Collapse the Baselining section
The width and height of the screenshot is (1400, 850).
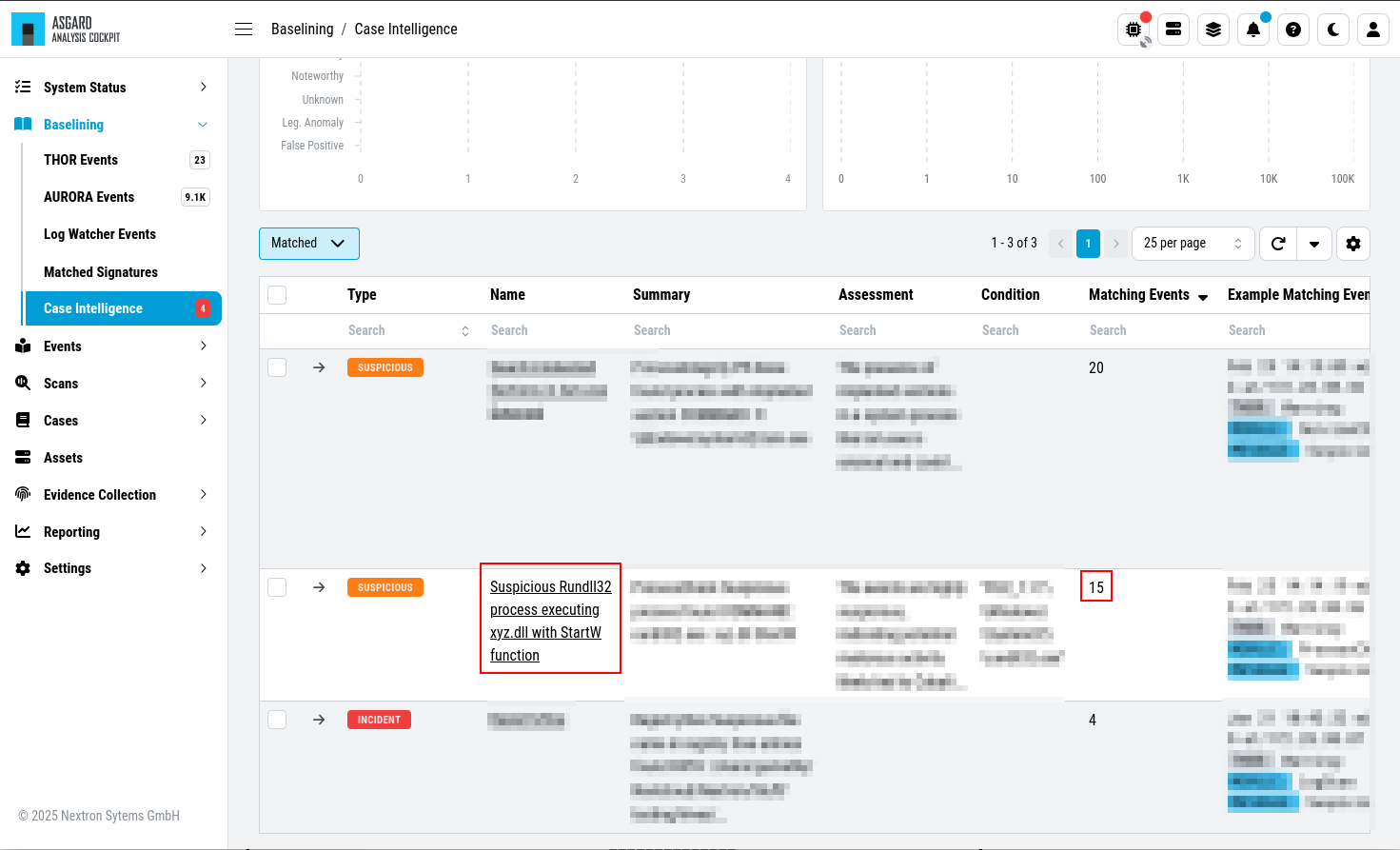(x=203, y=125)
